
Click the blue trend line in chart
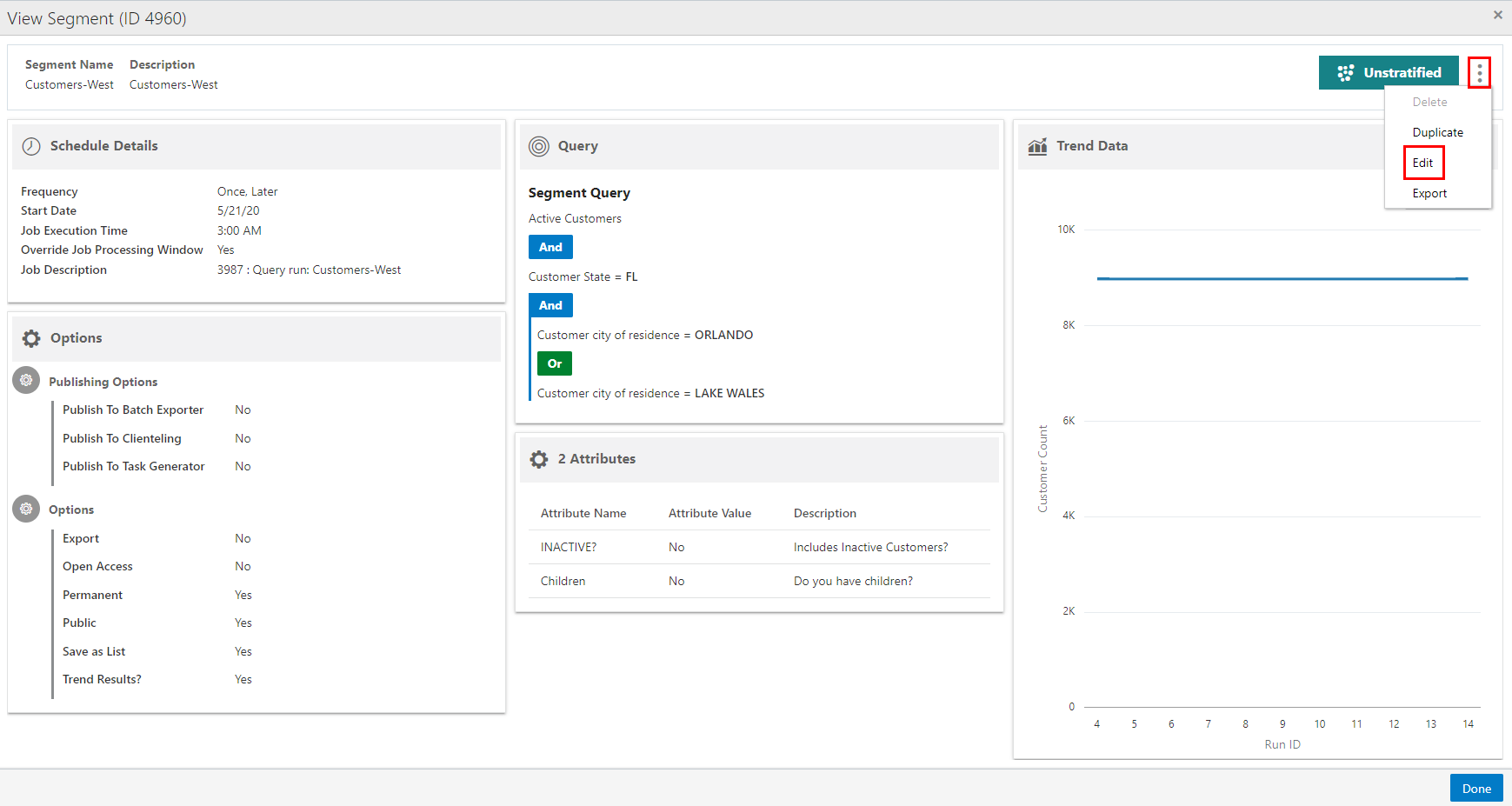pos(1282,278)
